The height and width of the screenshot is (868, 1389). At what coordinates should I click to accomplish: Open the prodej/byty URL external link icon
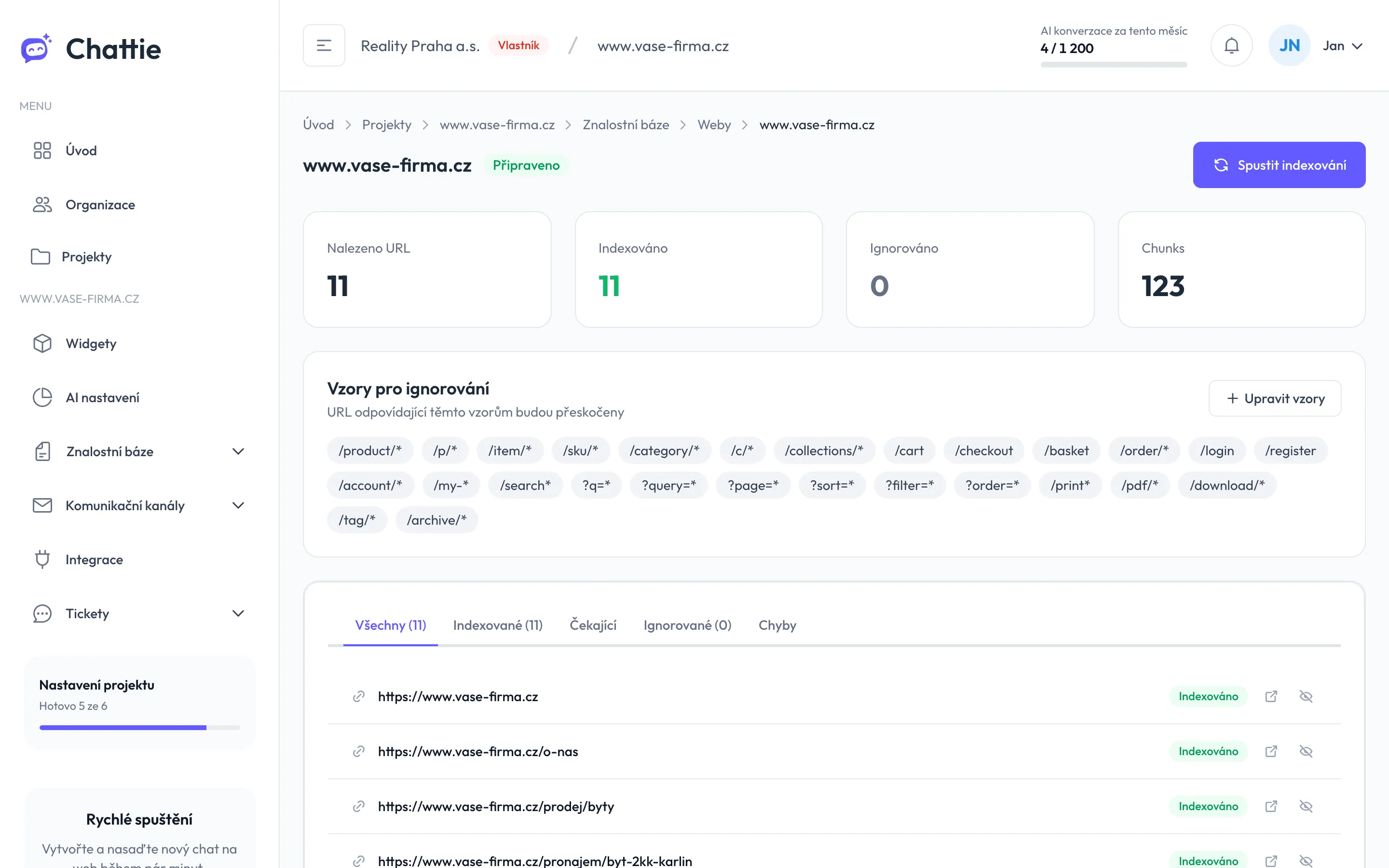coord(1271,806)
